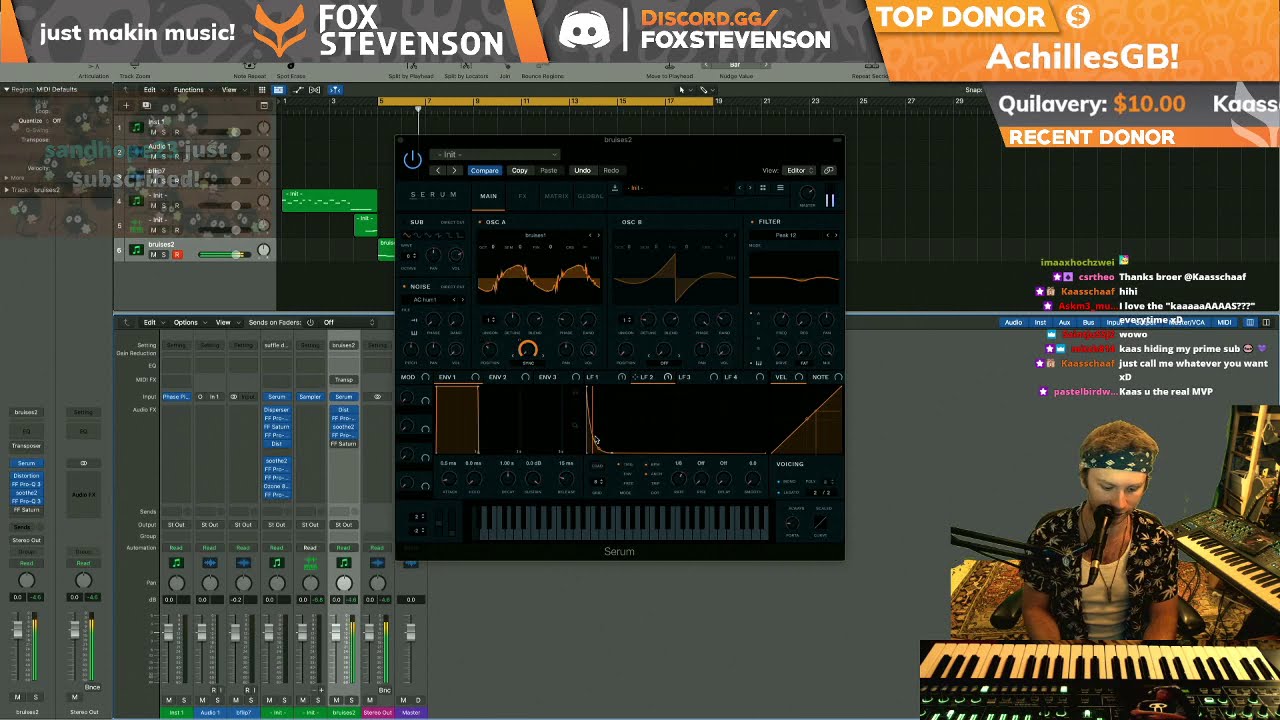The height and width of the screenshot is (720, 1280).
Task: Mute the bruises2 track
Action: 153,255
